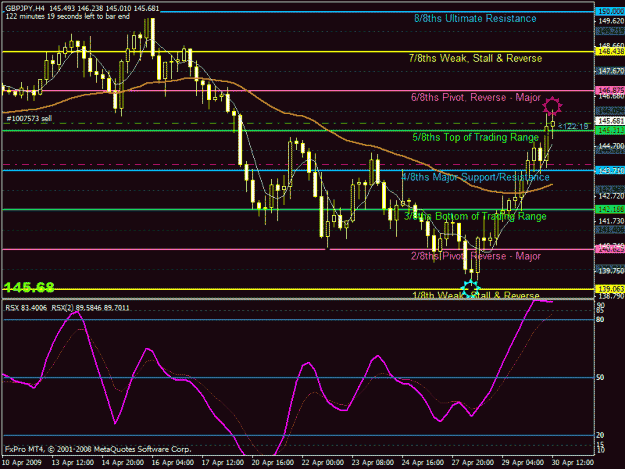Viewport: 625px width, 469px height.
Task: Select the 6/8ths Pivot, Reverse - Major label
Action: pos(476,98)
